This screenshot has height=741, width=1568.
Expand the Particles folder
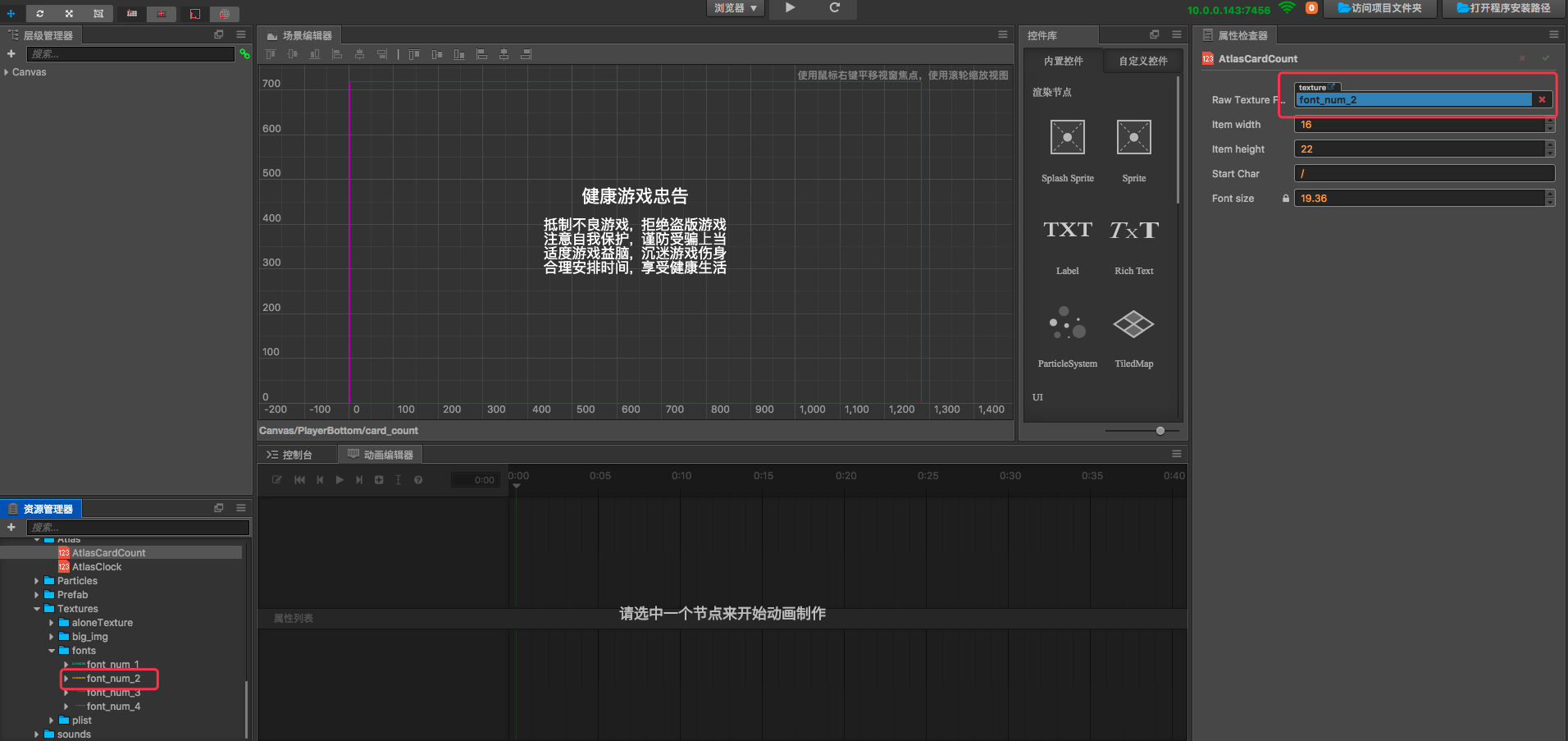37,581
